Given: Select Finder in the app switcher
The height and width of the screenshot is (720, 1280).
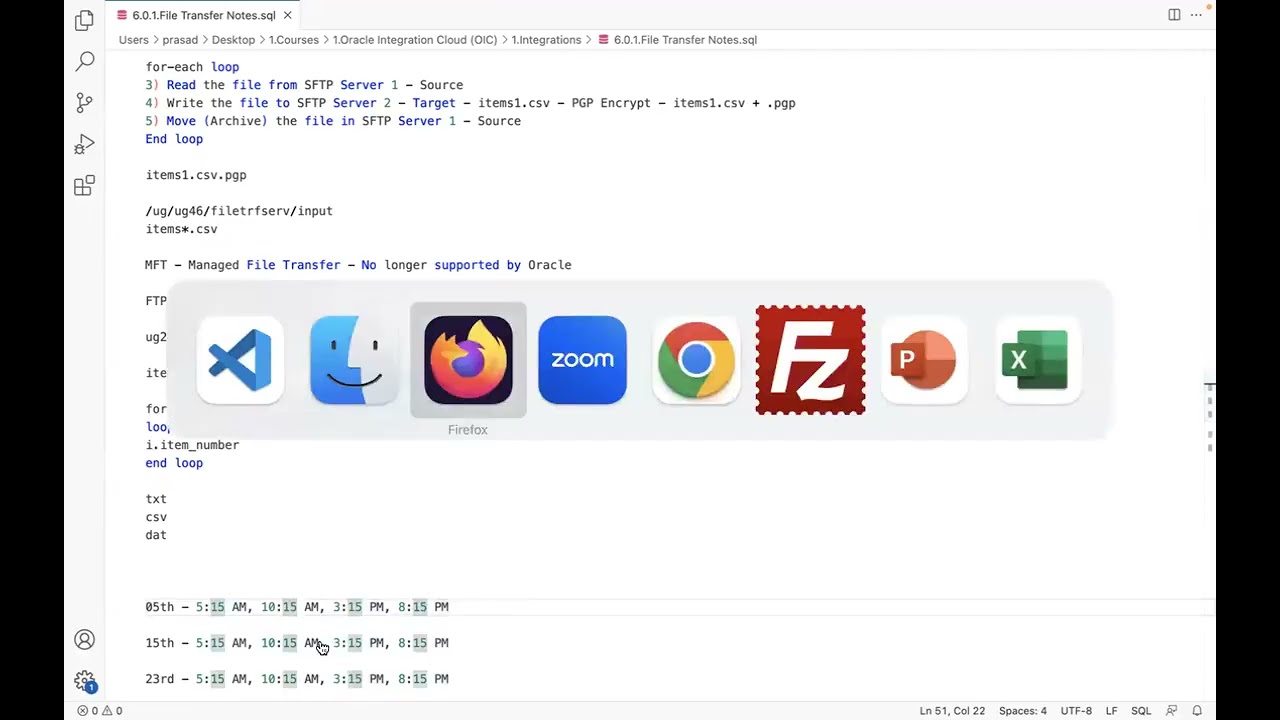Looking at the screenshot, I should (x=354, y=360).
